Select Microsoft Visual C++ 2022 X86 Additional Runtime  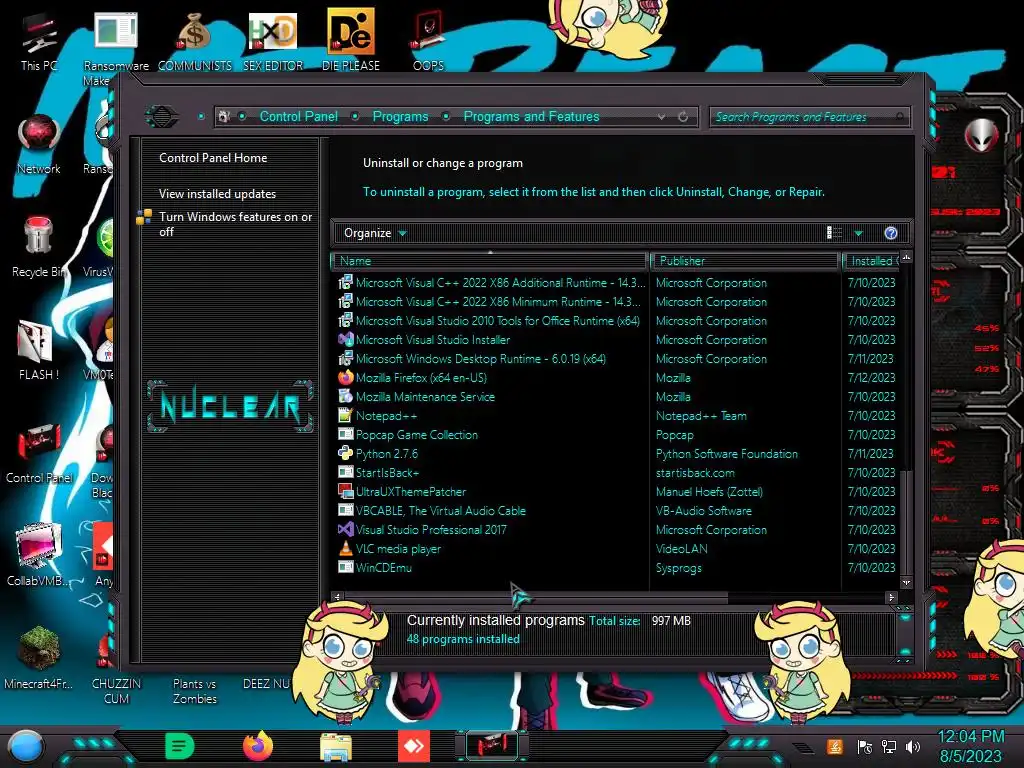(500, 283)
